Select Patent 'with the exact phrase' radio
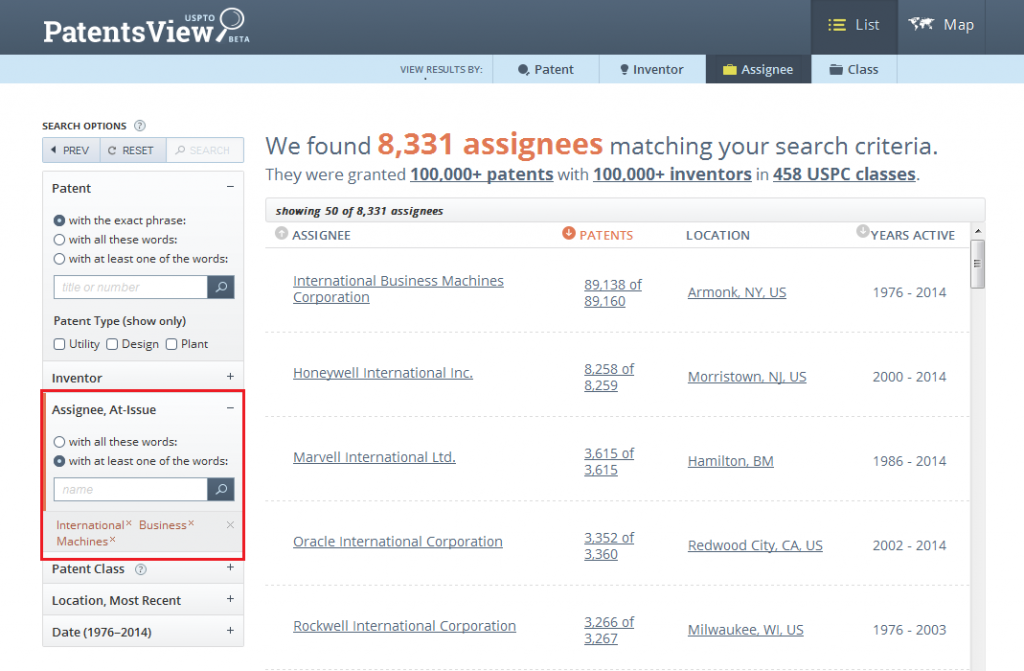The width and height of the screenshot is (1024, 671). pyautogui.click(x=59, y=220)
